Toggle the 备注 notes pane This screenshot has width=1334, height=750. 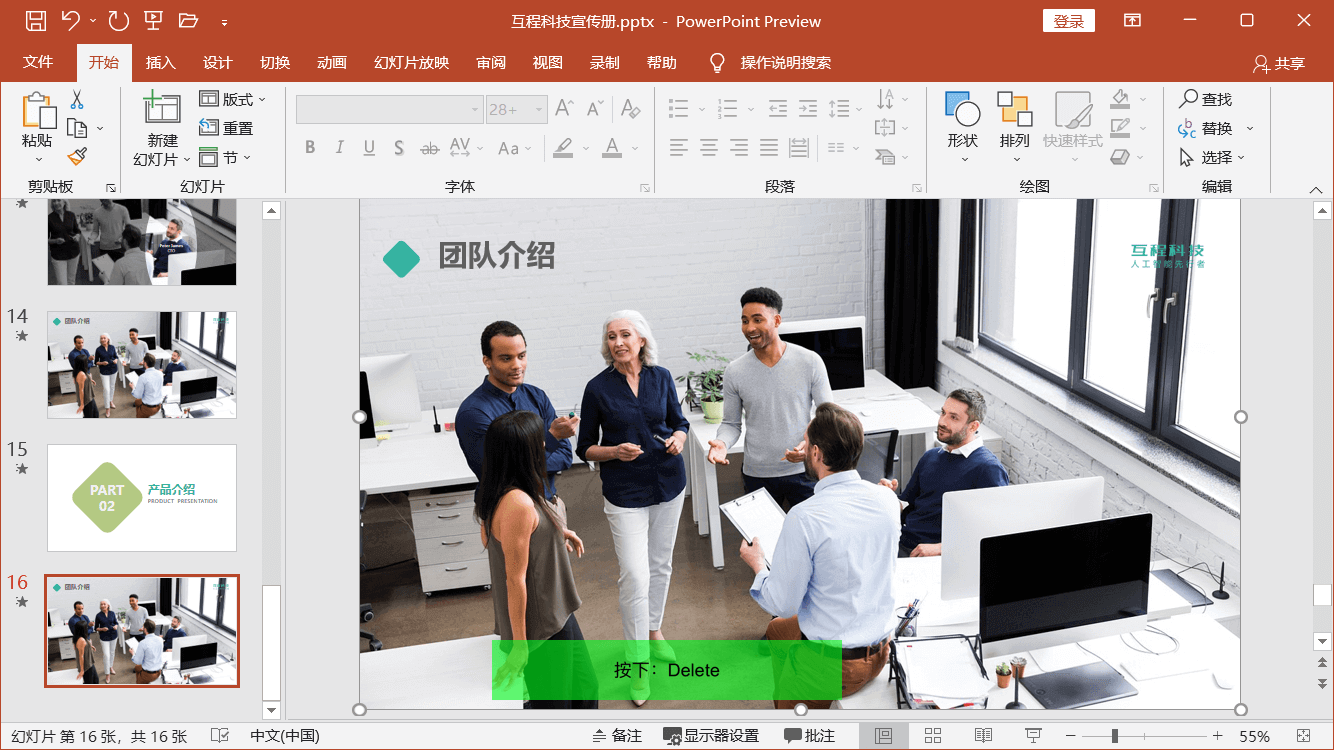point(617,736)
